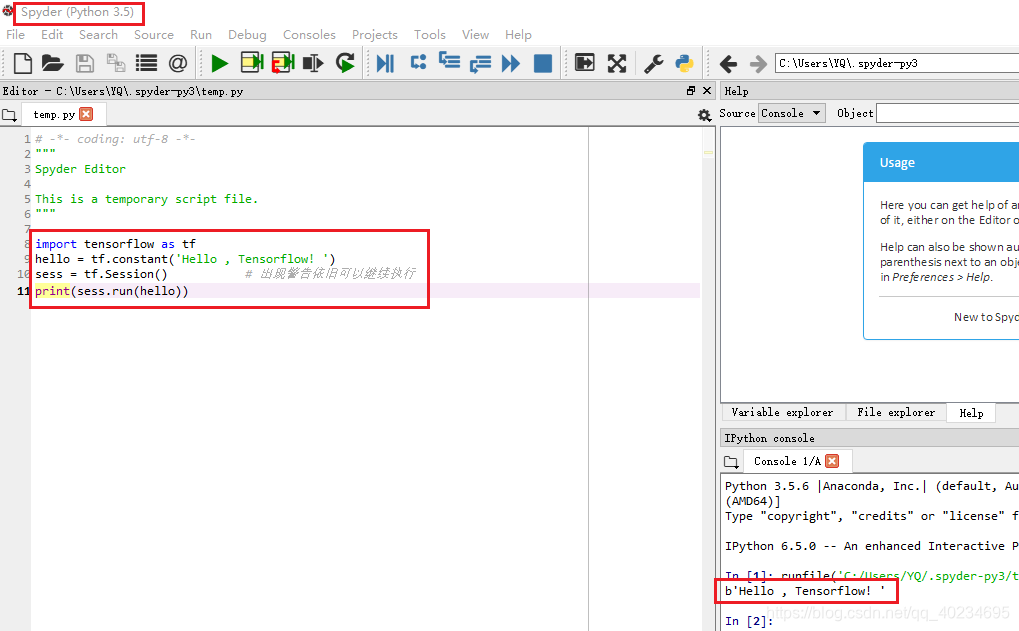Viewport: 1019px width, 631px height.
Task: Switch to Variable explorer tab
Action: 782,412
